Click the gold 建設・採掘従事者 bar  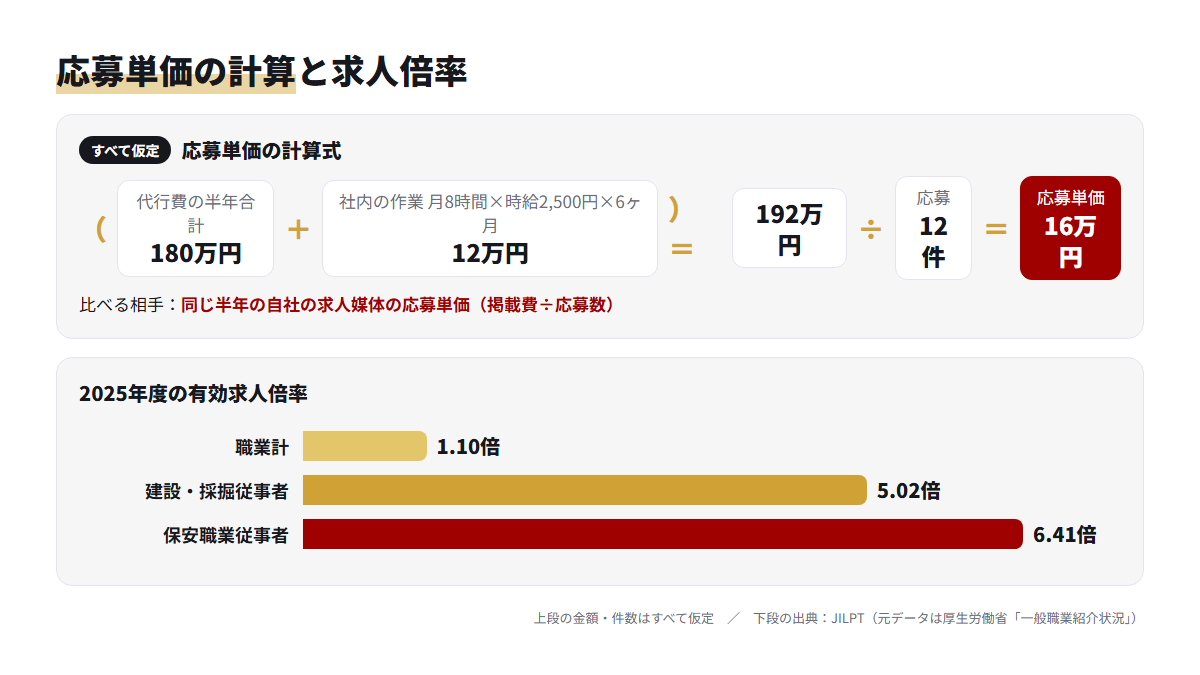tap(585, 490)
